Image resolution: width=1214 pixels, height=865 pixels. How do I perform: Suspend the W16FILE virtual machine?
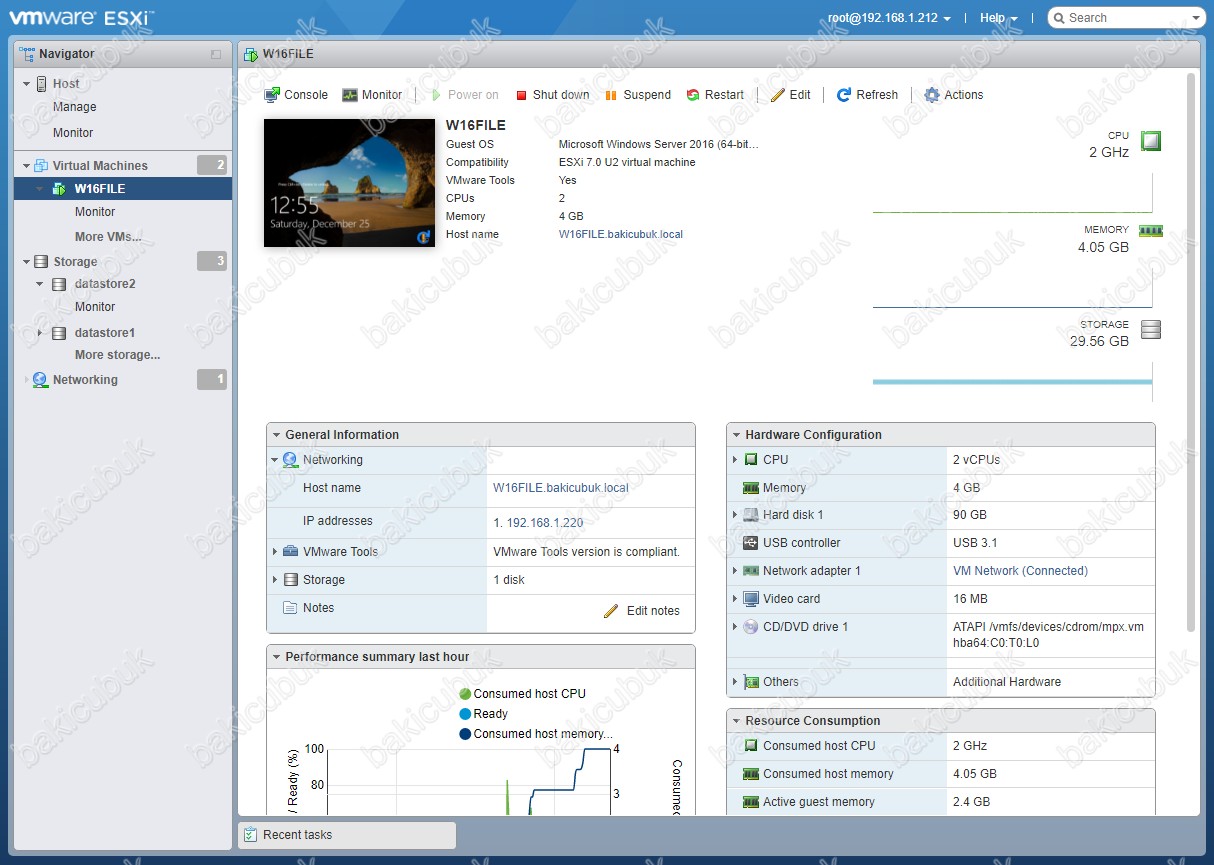click(638, 95)
